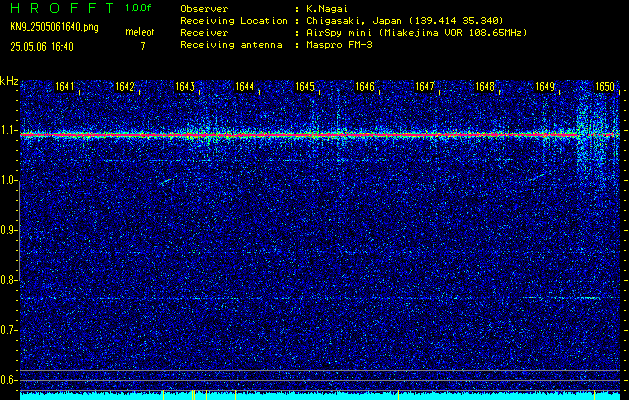Click the timestamp 25.05.06 16:40
629x400 pixels.
(42, 47)
